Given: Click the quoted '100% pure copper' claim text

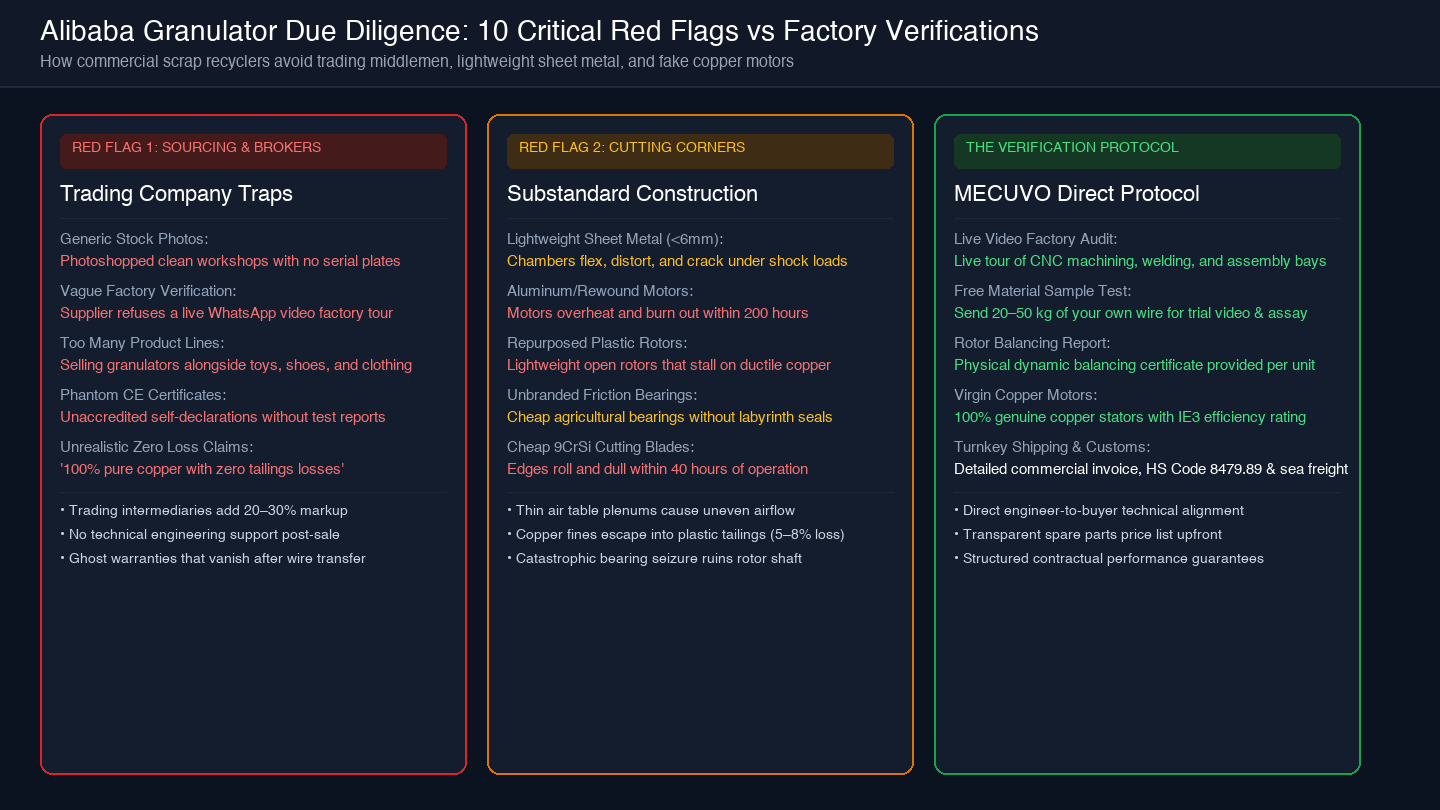Looking at the screenshot, I should [202, 469].
